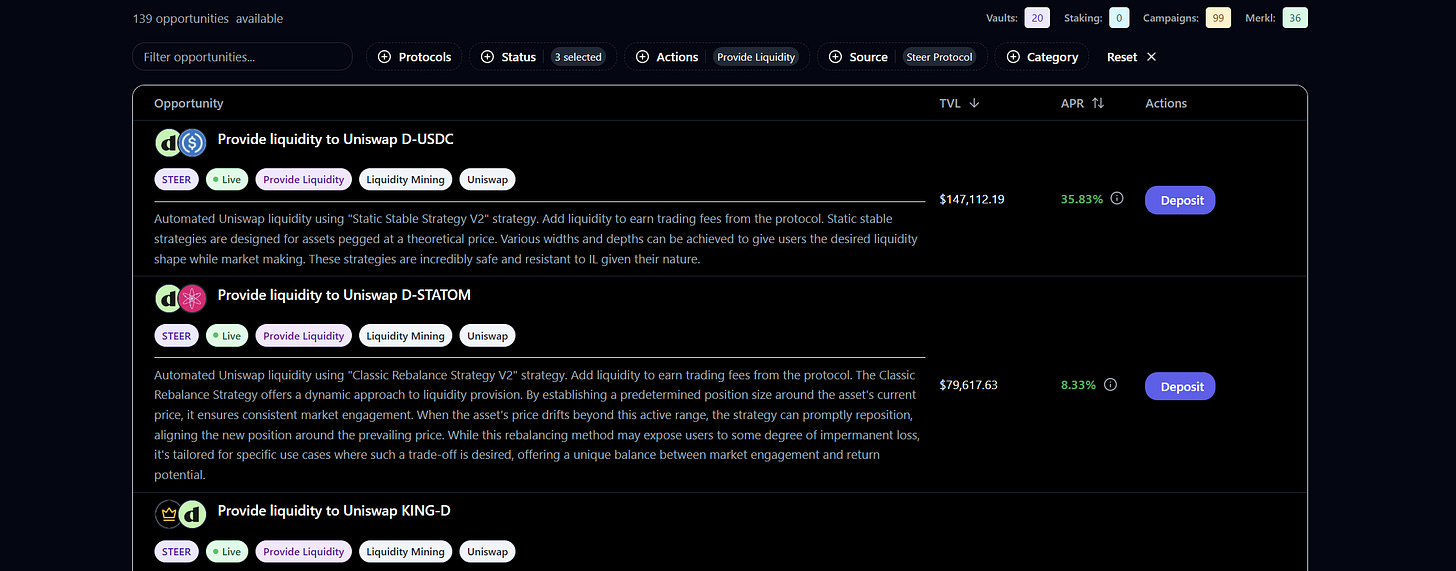
Task: Click the 35.83% APR value
Action: point(1082,199)
